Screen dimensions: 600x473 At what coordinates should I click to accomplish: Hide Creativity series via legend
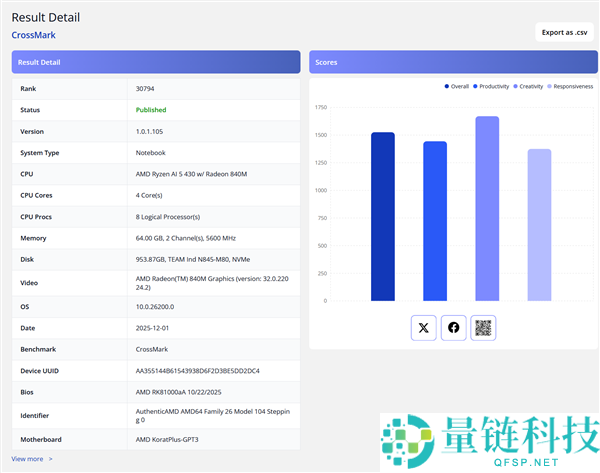529,87
